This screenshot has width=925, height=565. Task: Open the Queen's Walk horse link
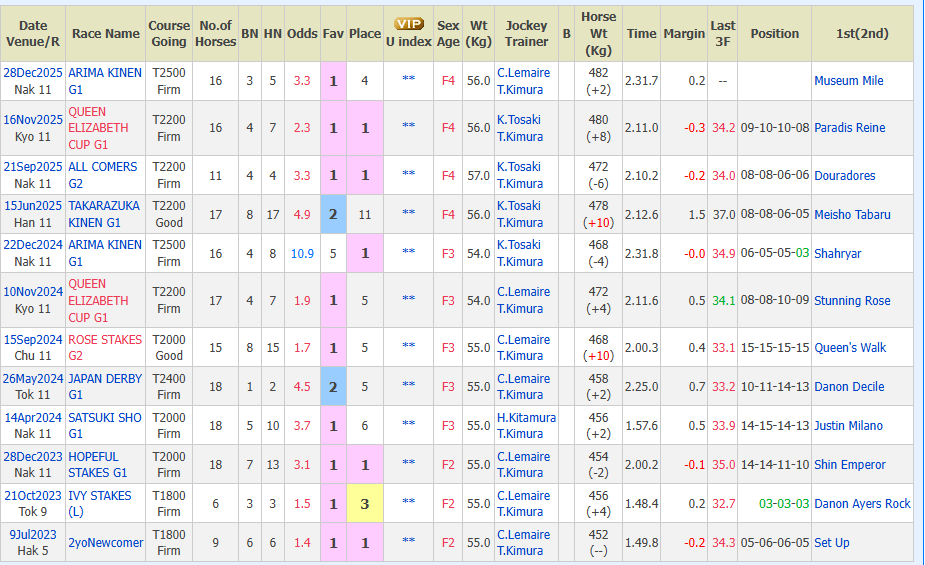tap(850, 348)
